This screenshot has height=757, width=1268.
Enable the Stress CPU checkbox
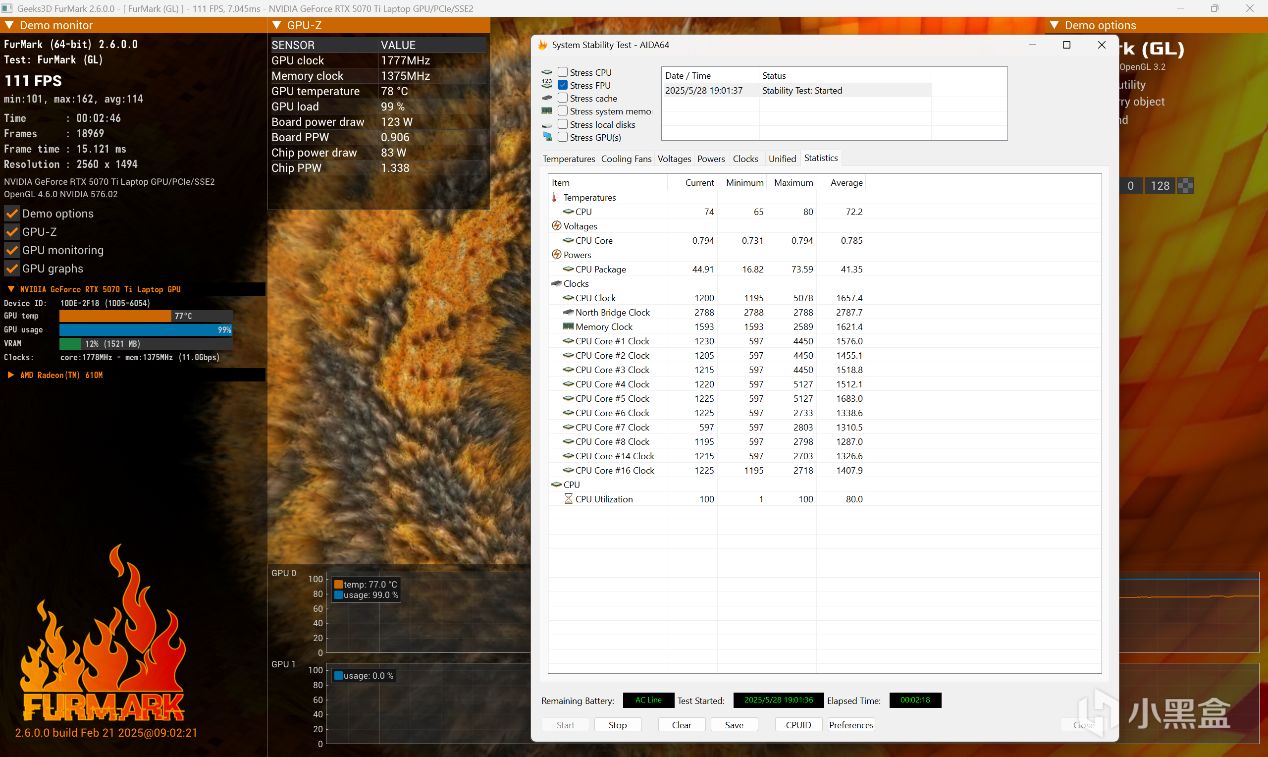click(563, 72)
